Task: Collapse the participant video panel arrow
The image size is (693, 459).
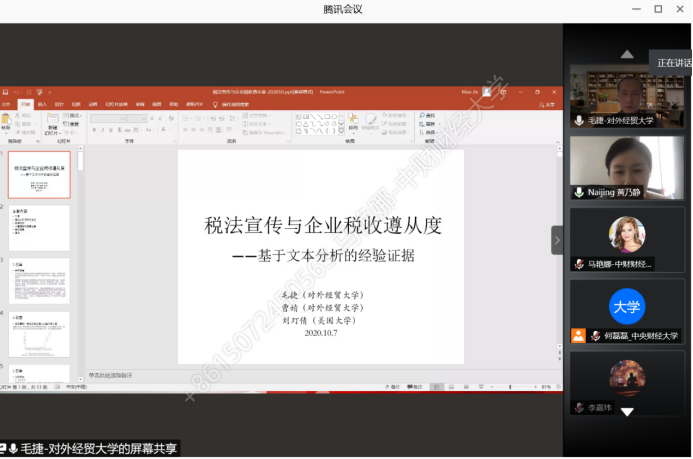Action: pyautogui.click(x=557, y=239)
